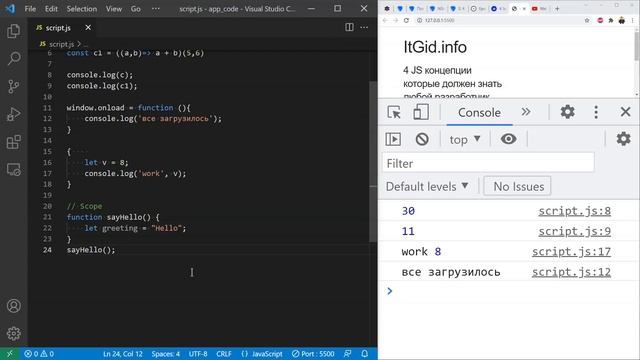This screenshot has height=360, width=640.
Task: Open Remote Explorer view
Action: 13,169
